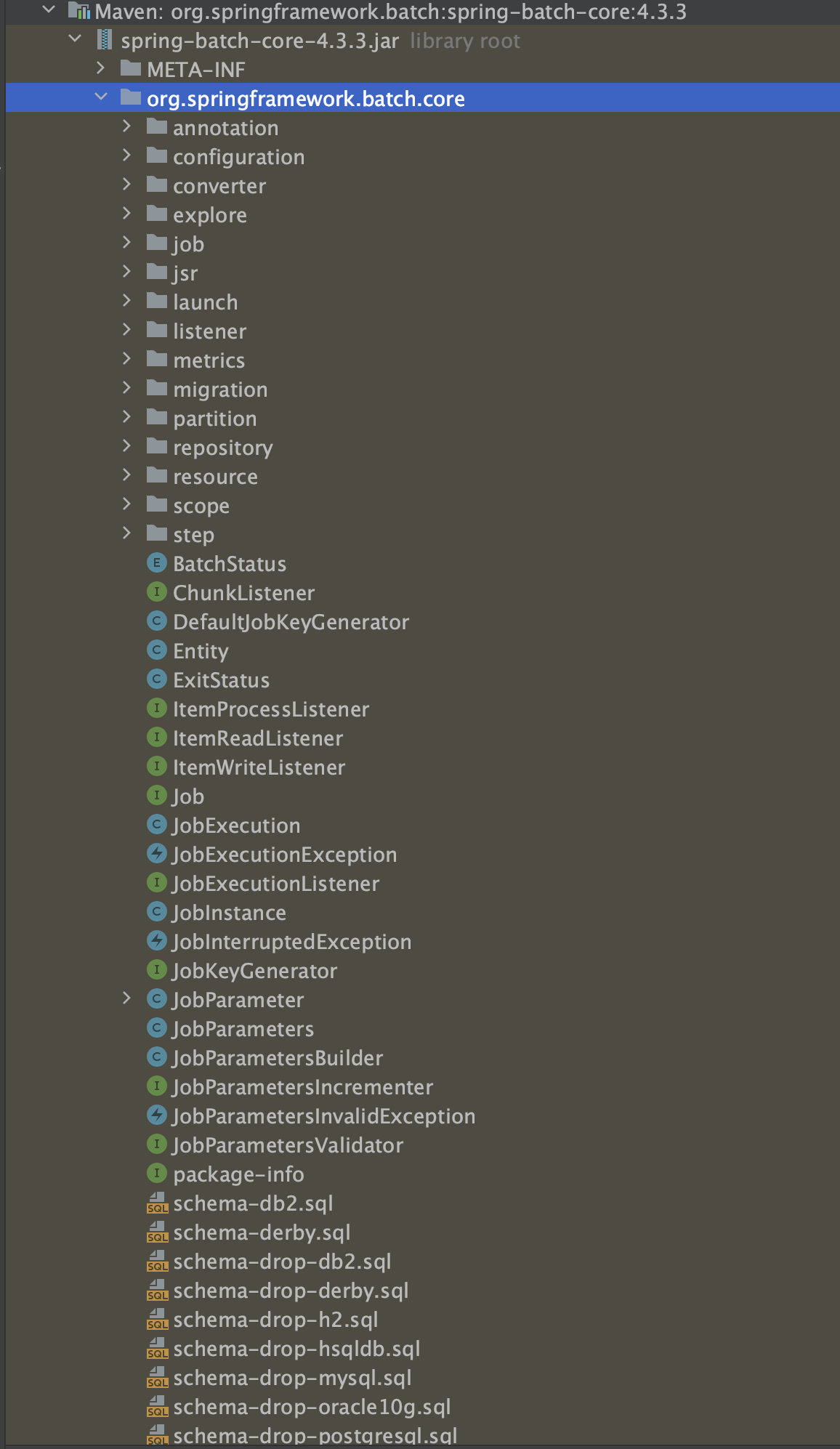Image resolution: width=840 pixels, height=1449 pixels.
Task: Collapse the spring-batch-core-4.3.3.jar node
Action: [75, 39]
